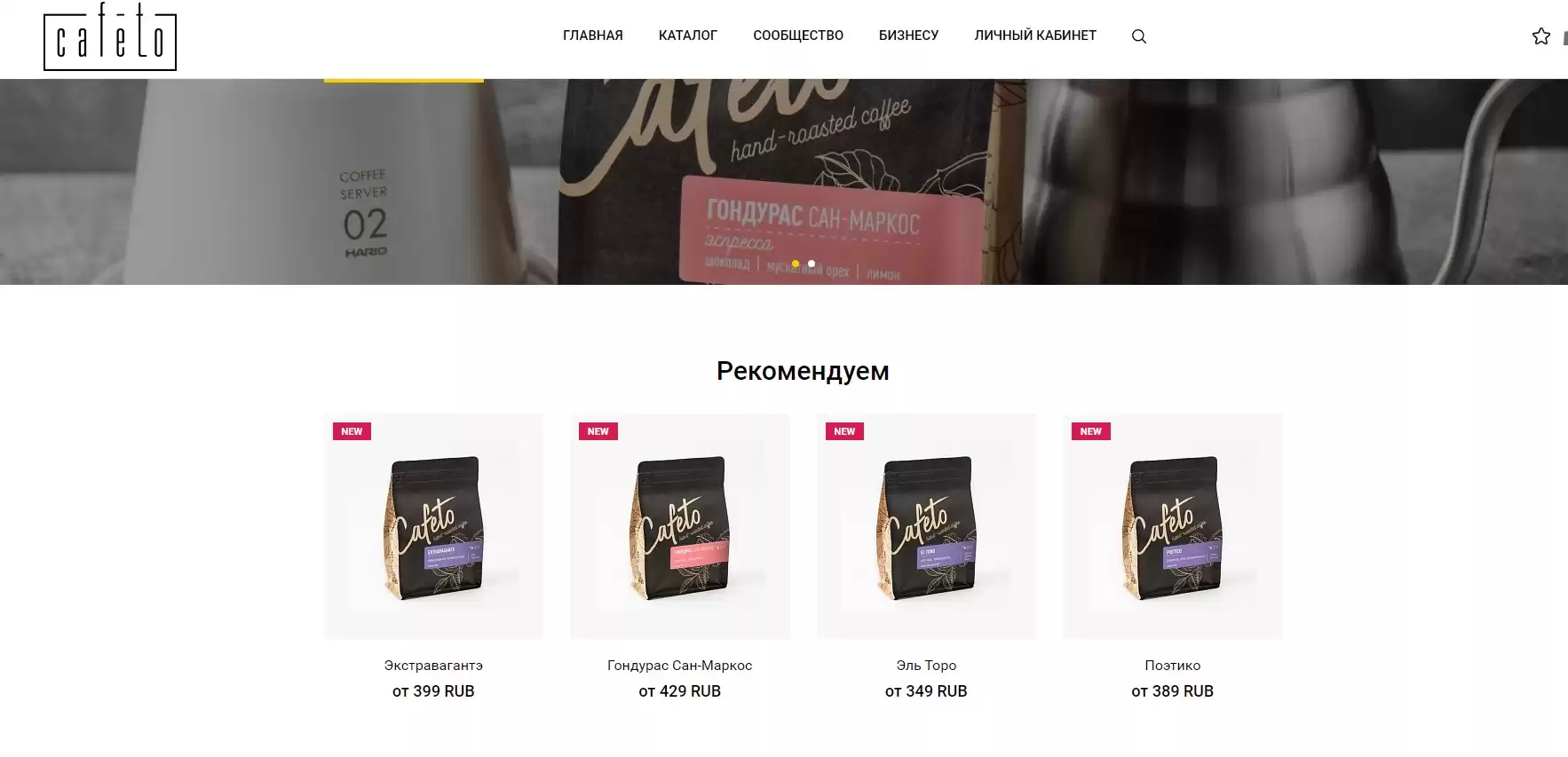Go to СООБЩЕСТВО section
The image size is (1568, 757).
point(798,35)
